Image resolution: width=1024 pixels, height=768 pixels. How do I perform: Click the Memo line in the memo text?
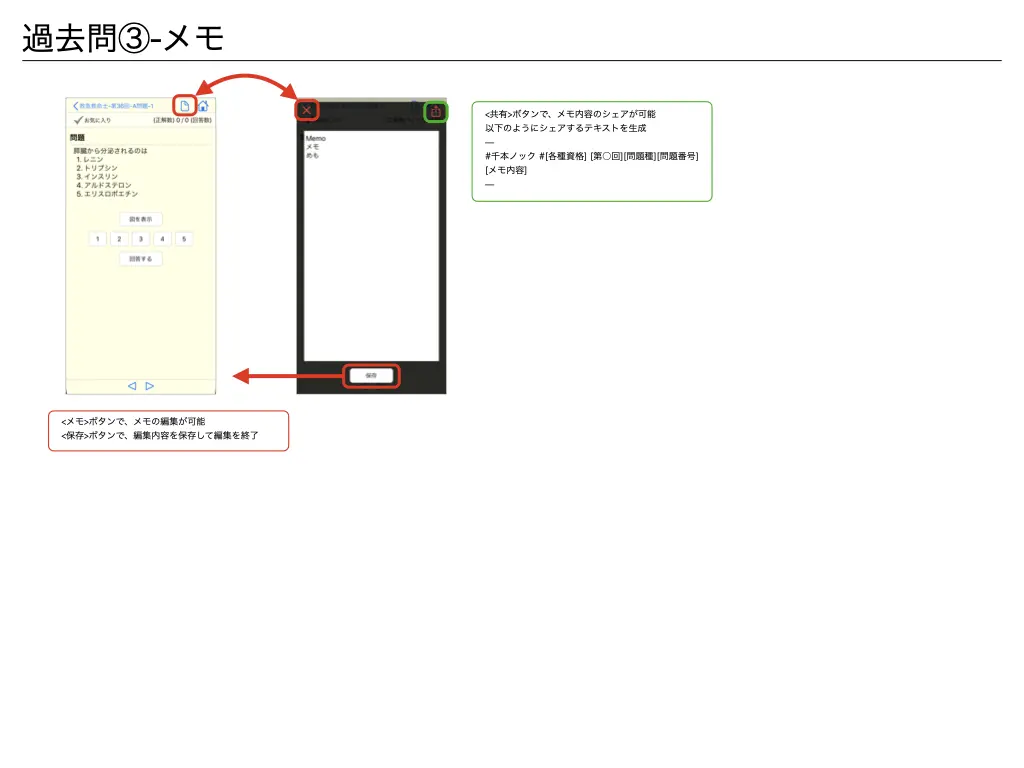coord(315,138)
